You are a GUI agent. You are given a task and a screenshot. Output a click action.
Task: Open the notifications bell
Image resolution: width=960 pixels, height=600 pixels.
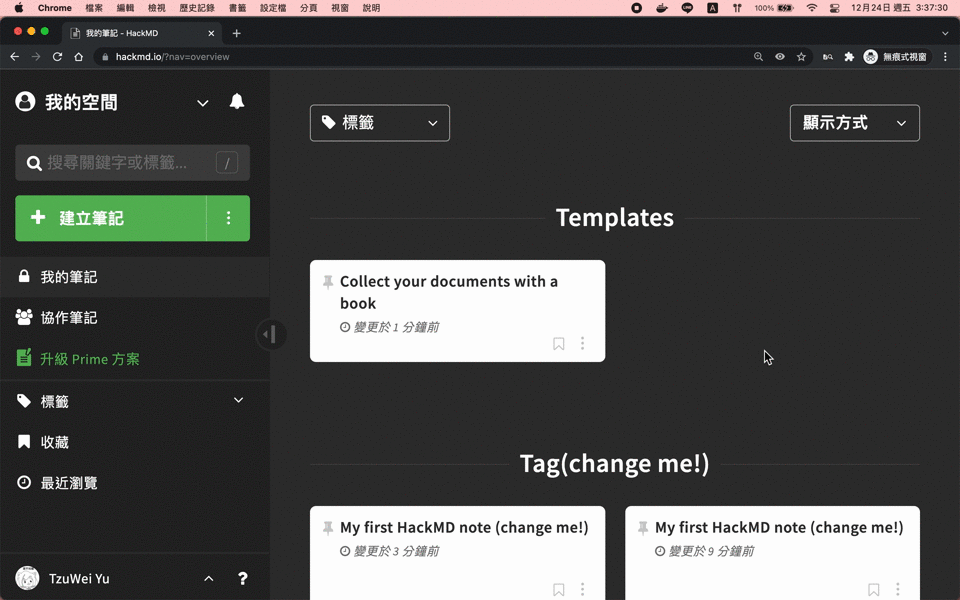(237, 101)
